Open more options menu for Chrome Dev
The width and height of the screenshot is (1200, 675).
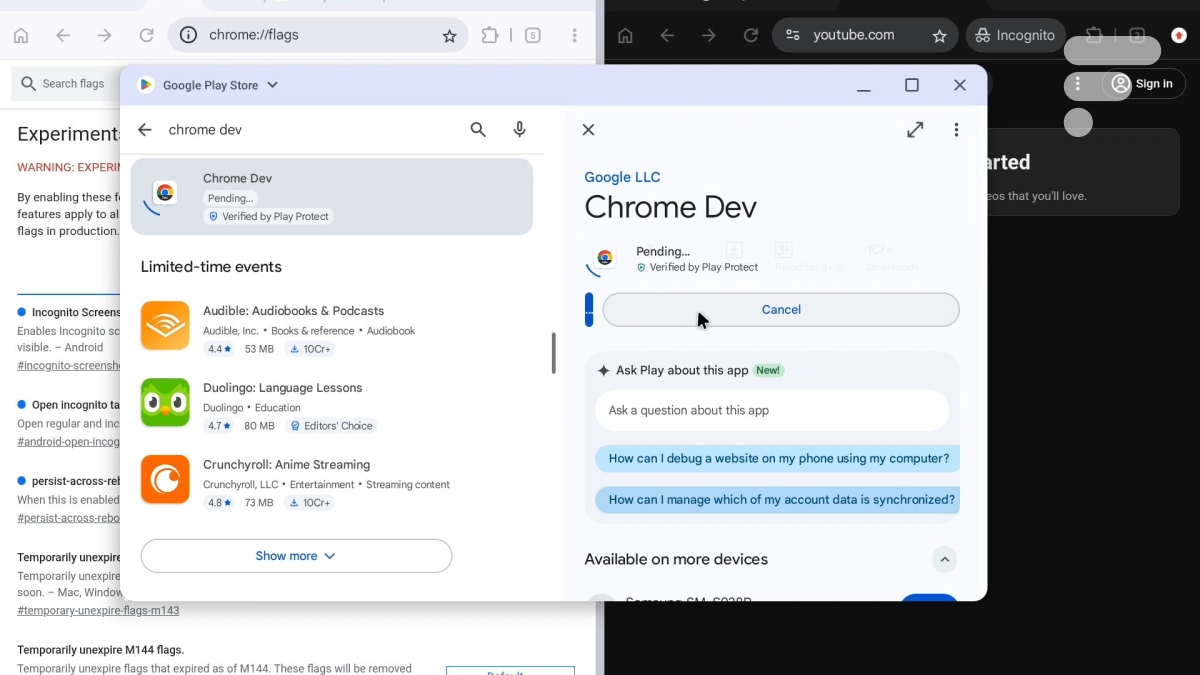point(956,130)
